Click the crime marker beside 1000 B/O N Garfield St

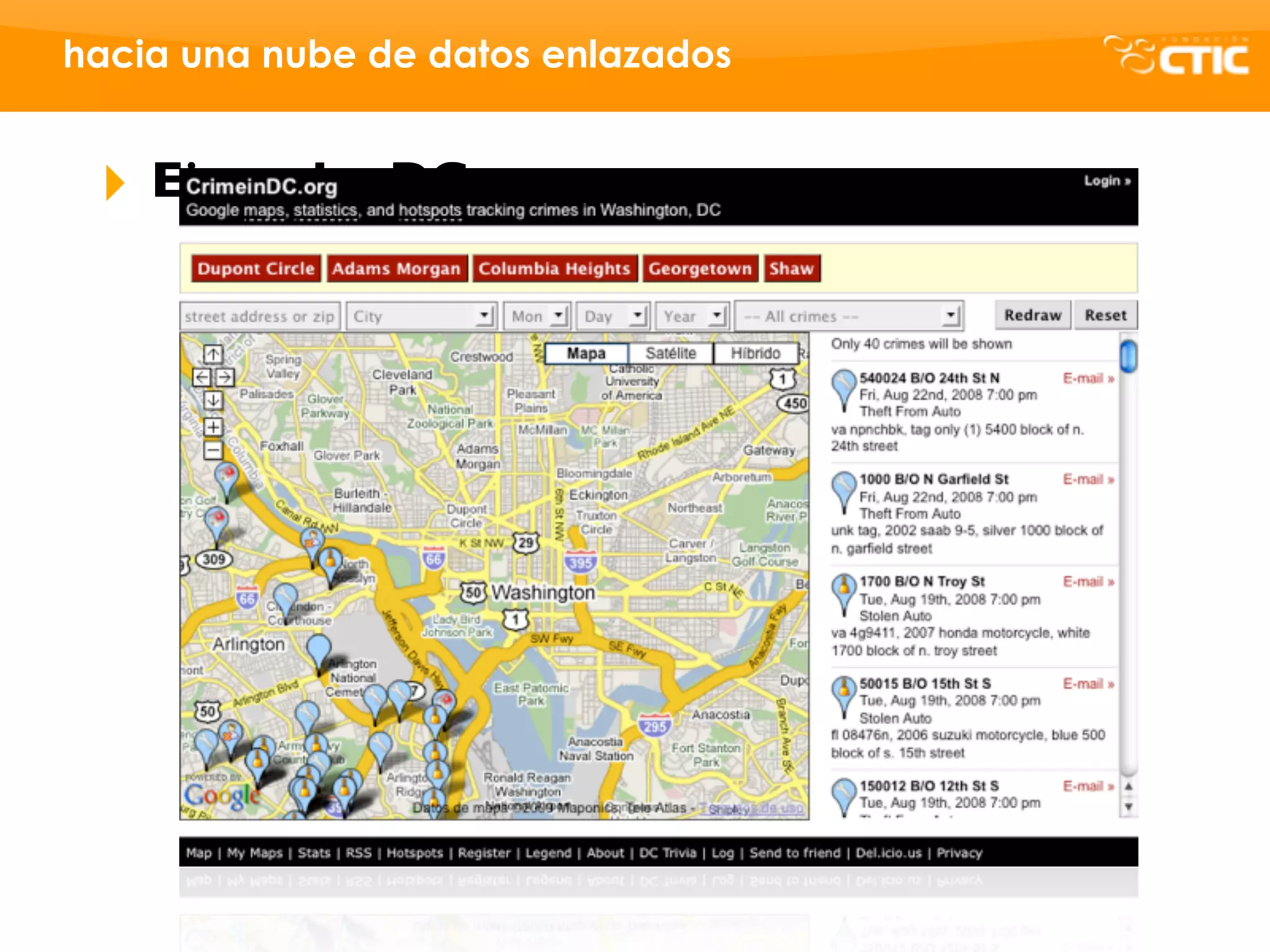[x=843, y=493]
